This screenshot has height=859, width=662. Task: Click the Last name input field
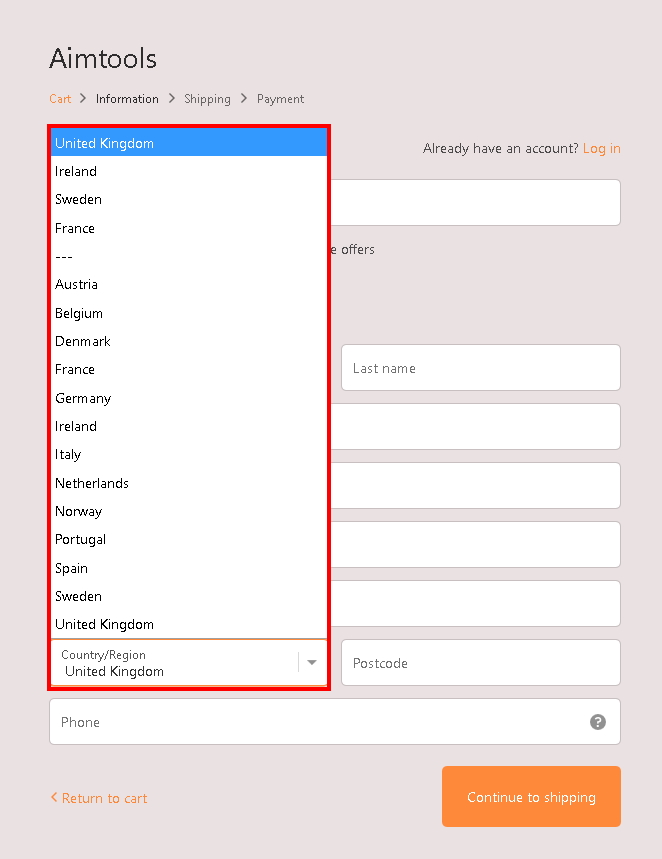480,368
